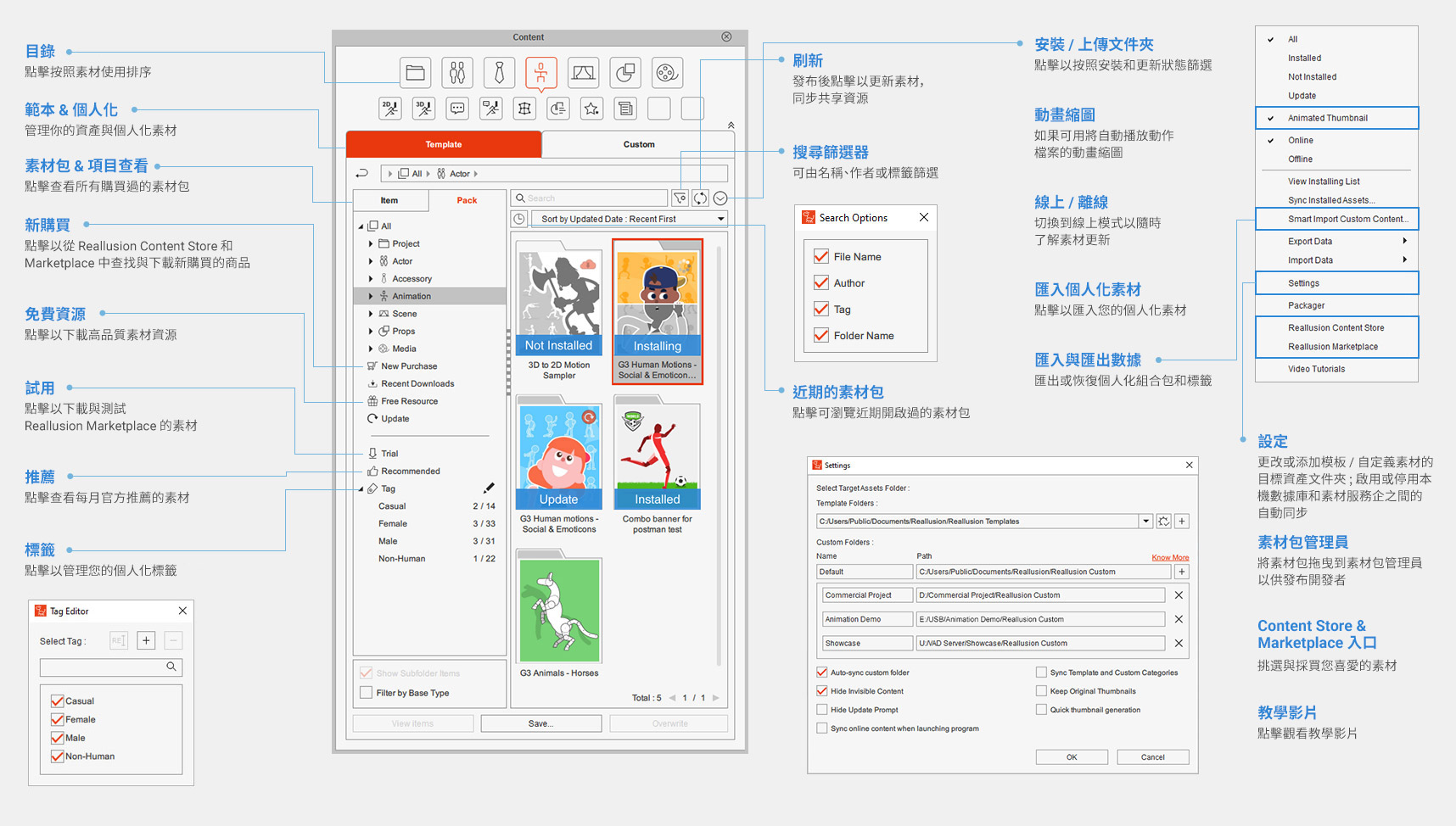The image size is (1456, 826).
Task: Open Free Resource in the tree
Action: [409, 401]
